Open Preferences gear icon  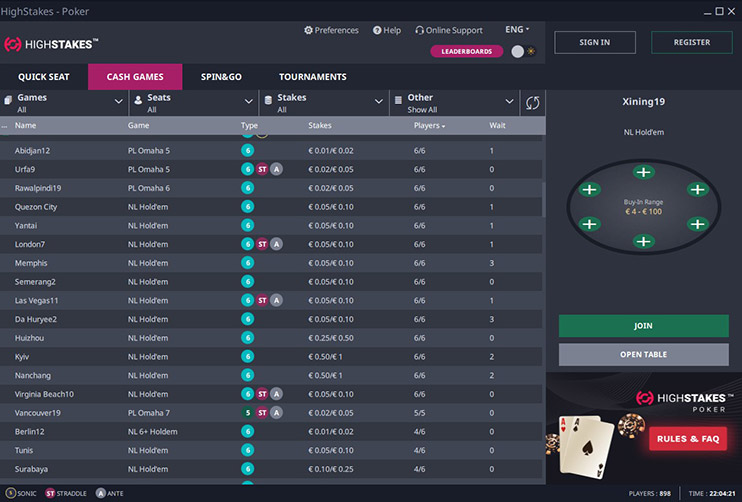coord(308,30)
